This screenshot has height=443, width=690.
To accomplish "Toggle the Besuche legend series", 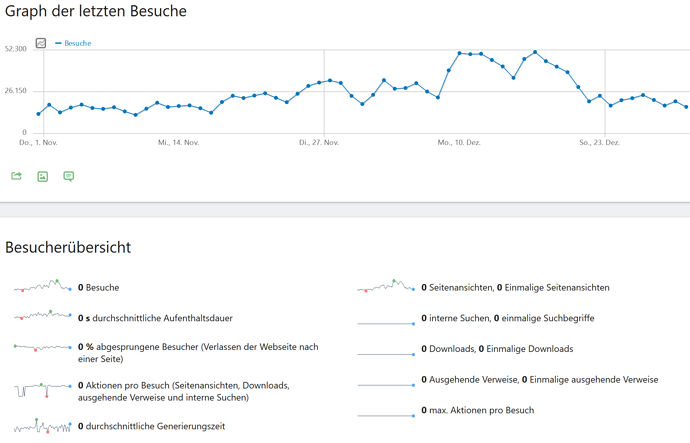I will tap(73, 43).
